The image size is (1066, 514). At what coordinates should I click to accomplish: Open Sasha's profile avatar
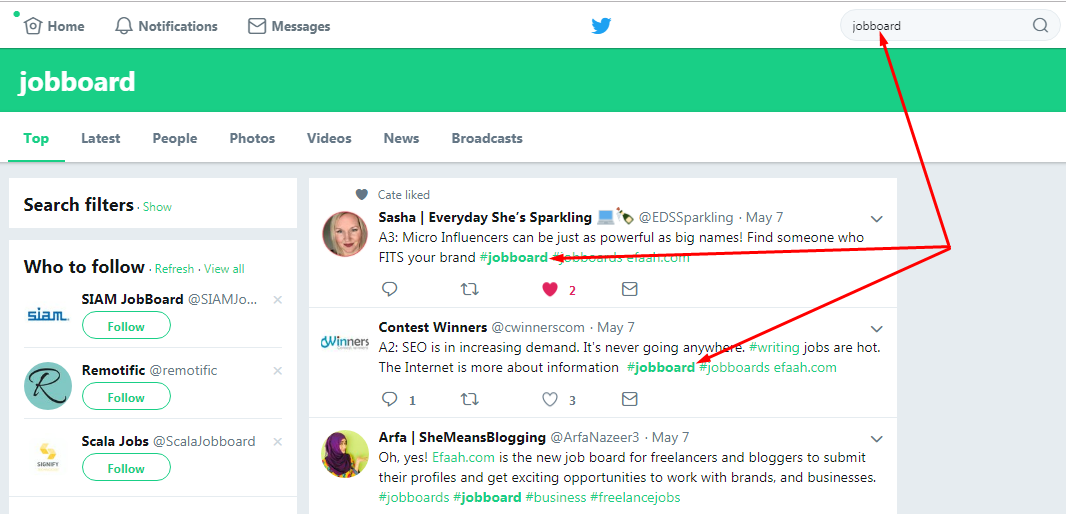pyautogui.click(x=344, y=234)
